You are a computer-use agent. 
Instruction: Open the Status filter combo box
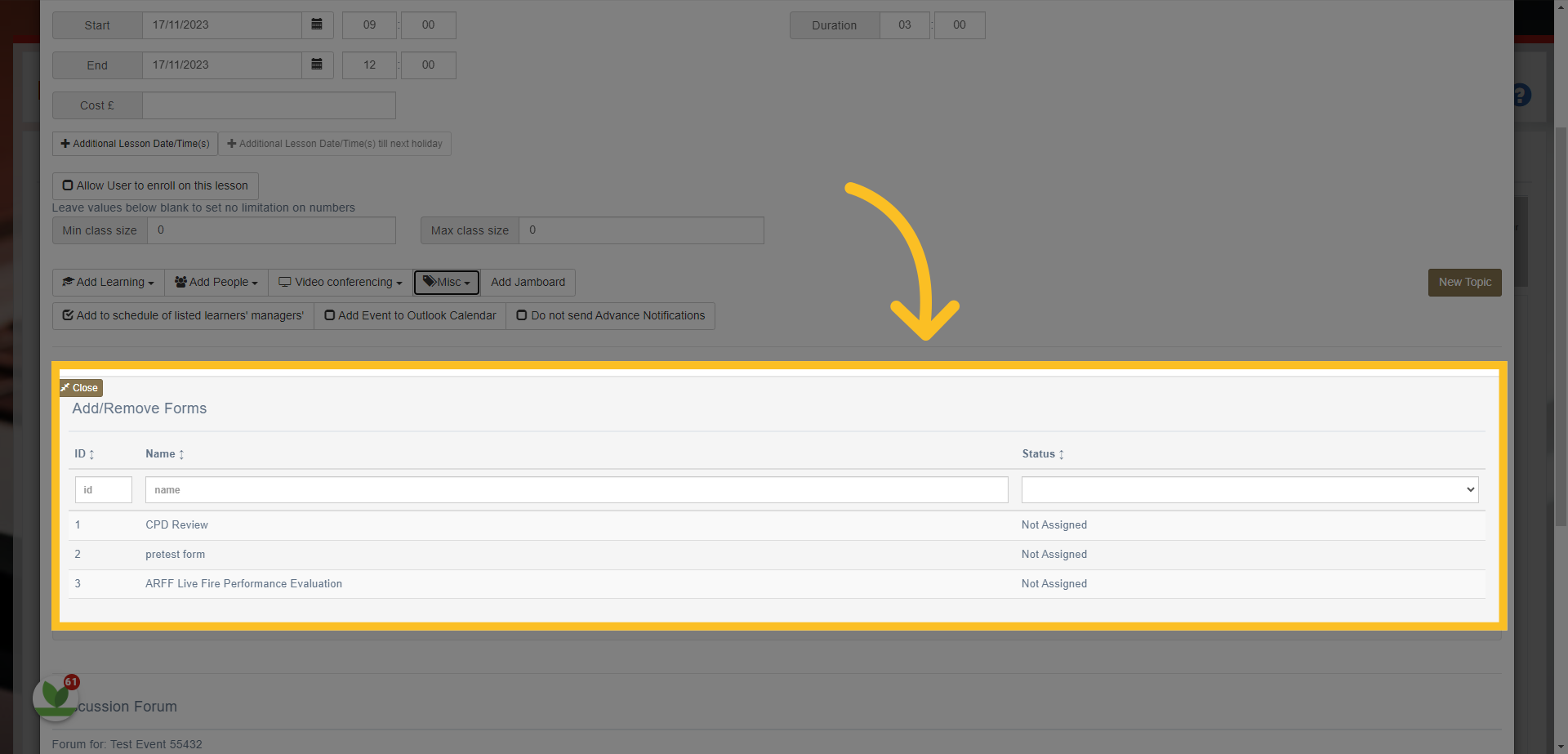[1249, 489]
